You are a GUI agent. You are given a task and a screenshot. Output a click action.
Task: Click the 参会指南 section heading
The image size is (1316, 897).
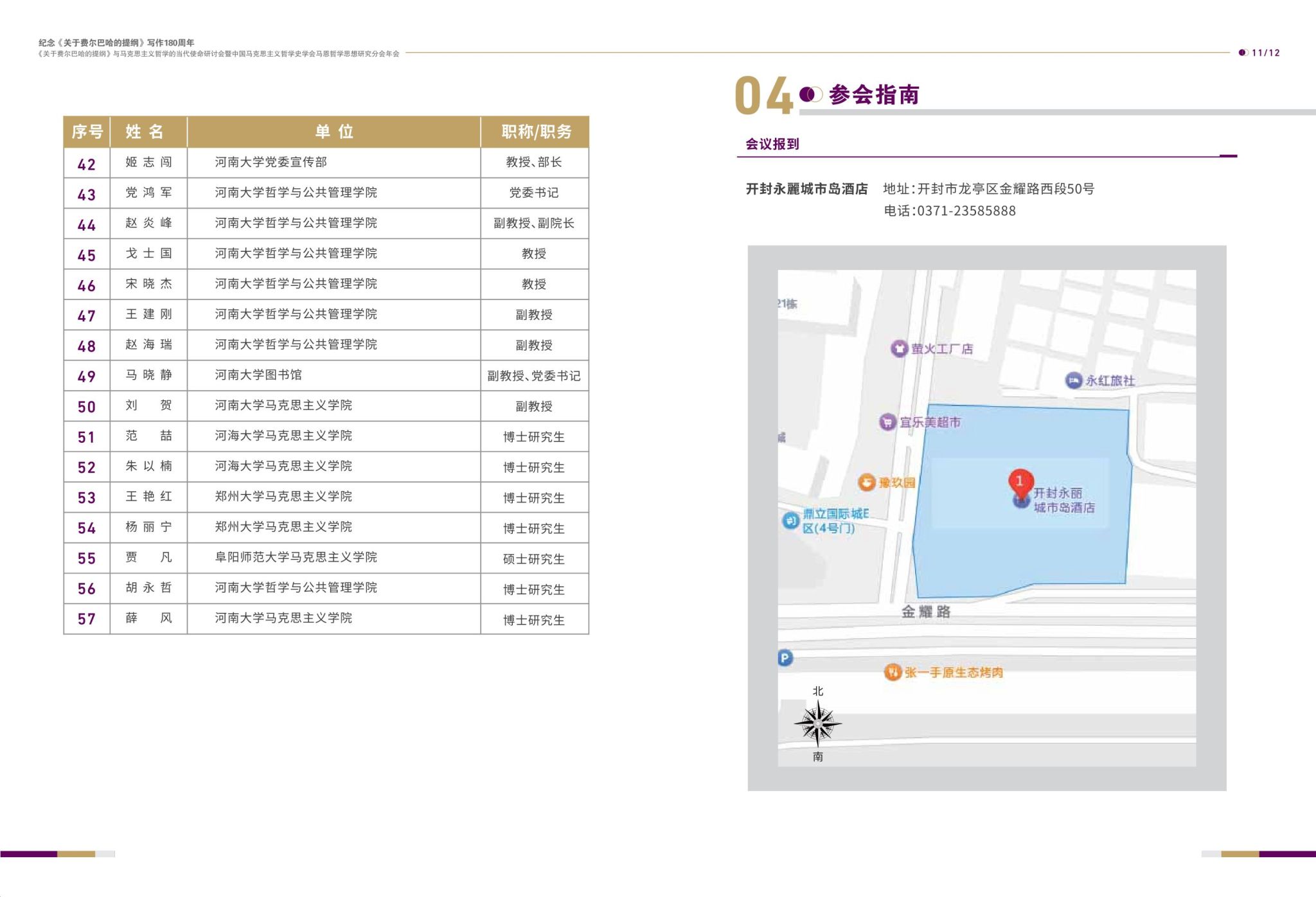[x=874, y=95]
